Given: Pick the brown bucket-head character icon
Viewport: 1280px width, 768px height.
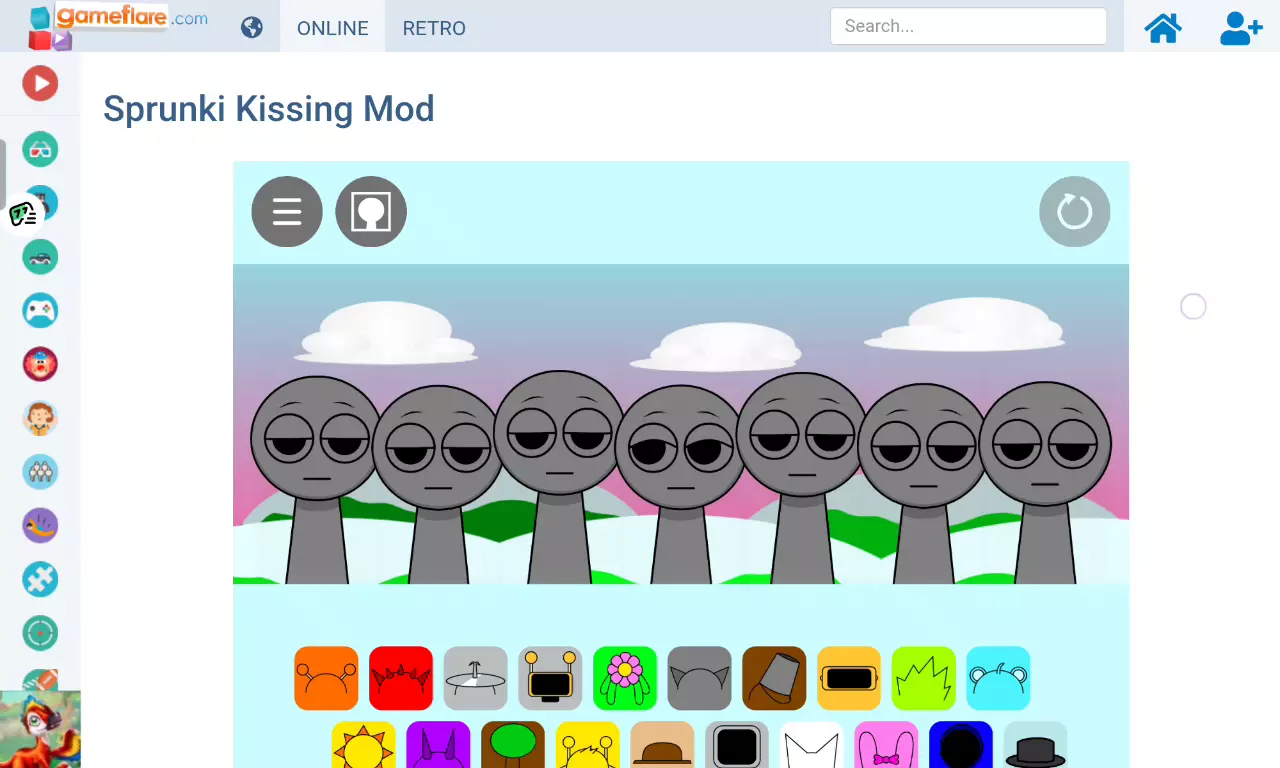Looking at the screenshot, I should pos(774,678).
